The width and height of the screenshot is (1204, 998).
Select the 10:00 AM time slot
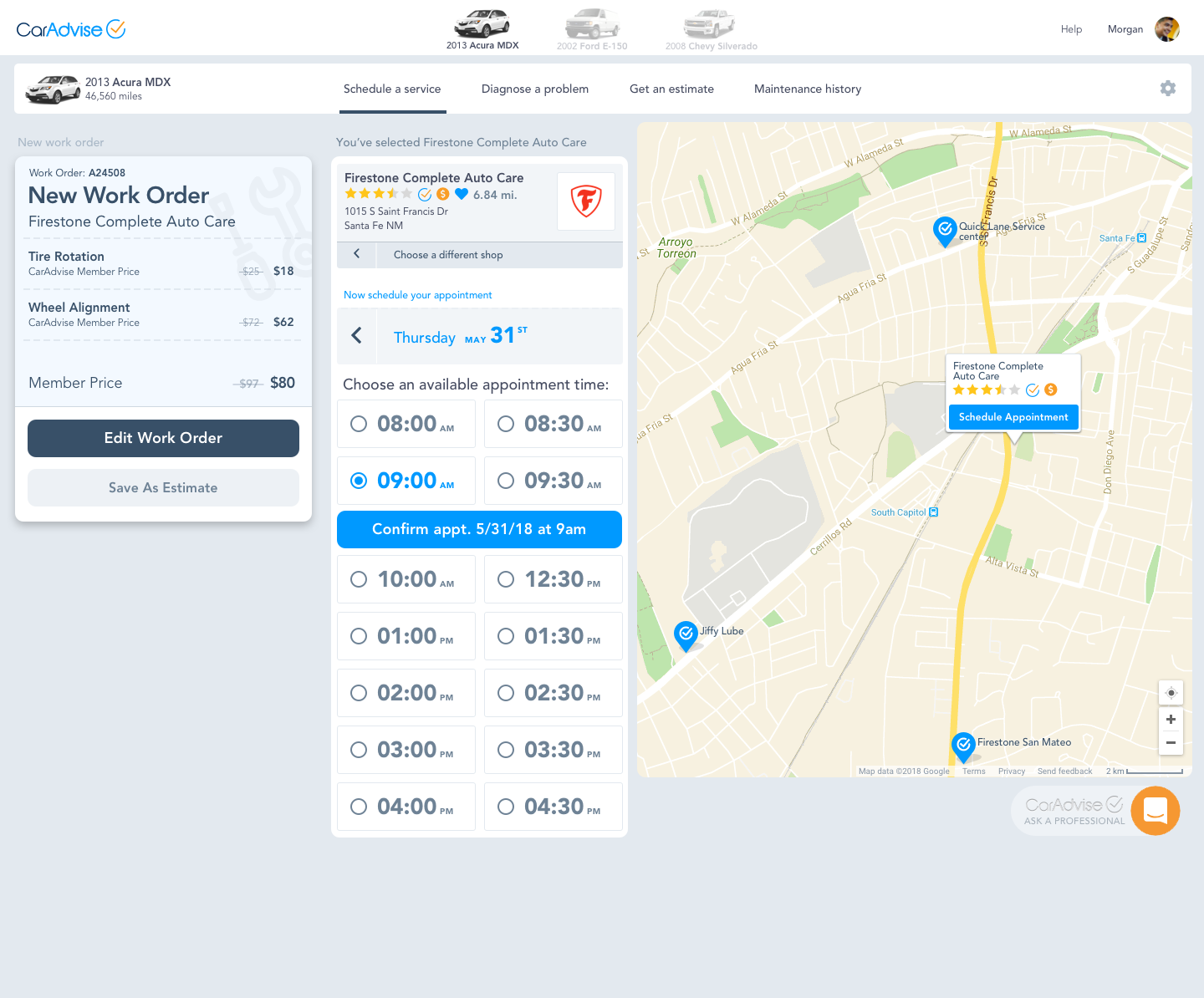click(x=406, y=579)
